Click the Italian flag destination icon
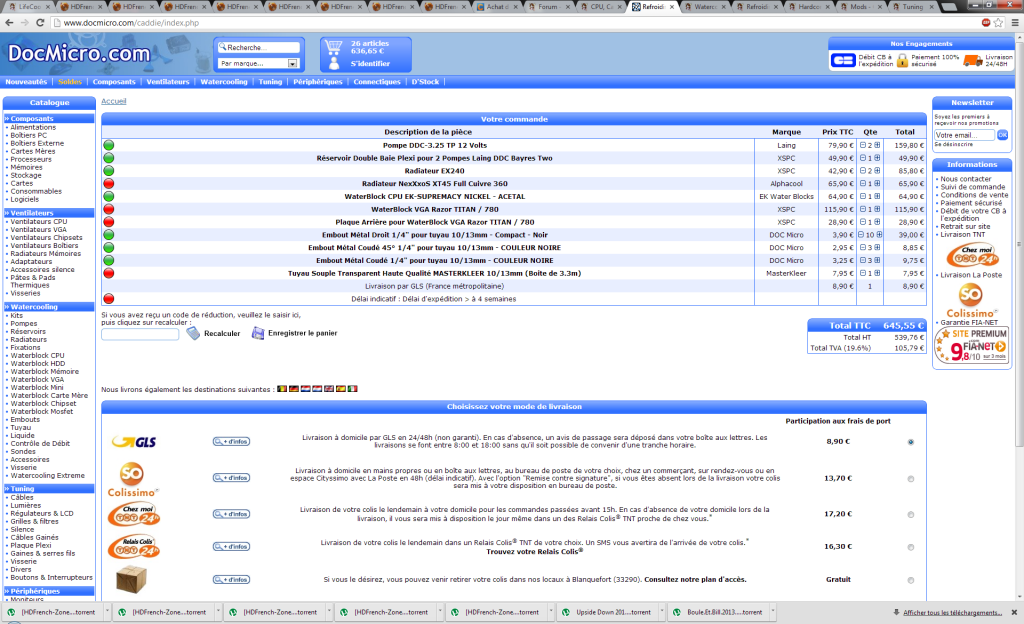Image resolution: width=1024 pixels, height=624 pixels. pos(353,389)
